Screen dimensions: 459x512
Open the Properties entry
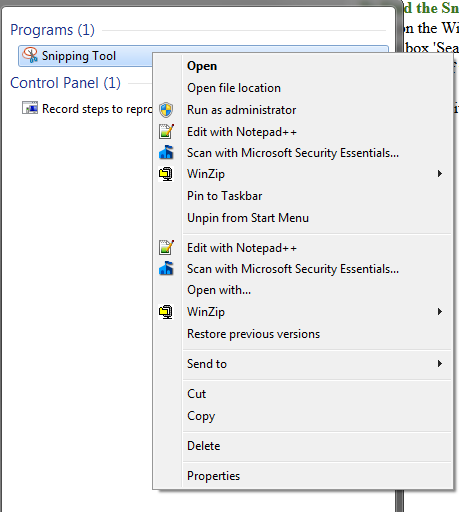[x=213, y=476]
